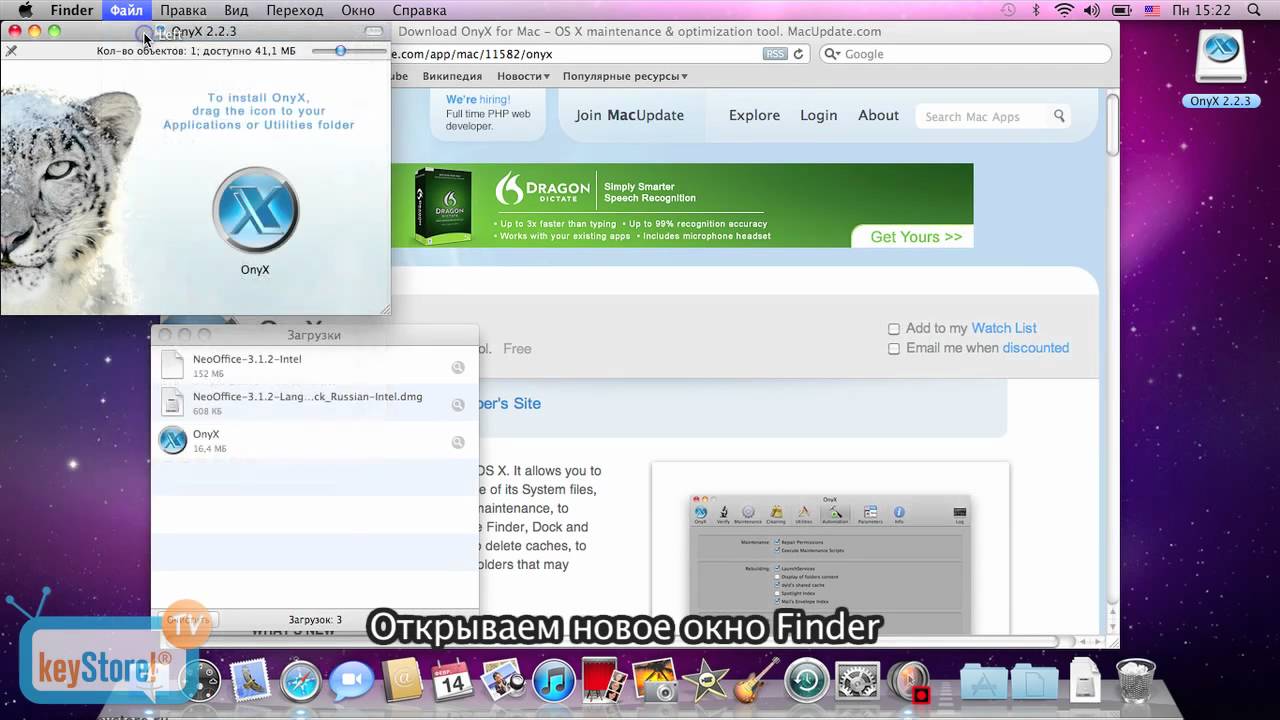Launch iMovie from the Dock
Viewport: 1280px width, 720px height.
(x=705, y=682)
